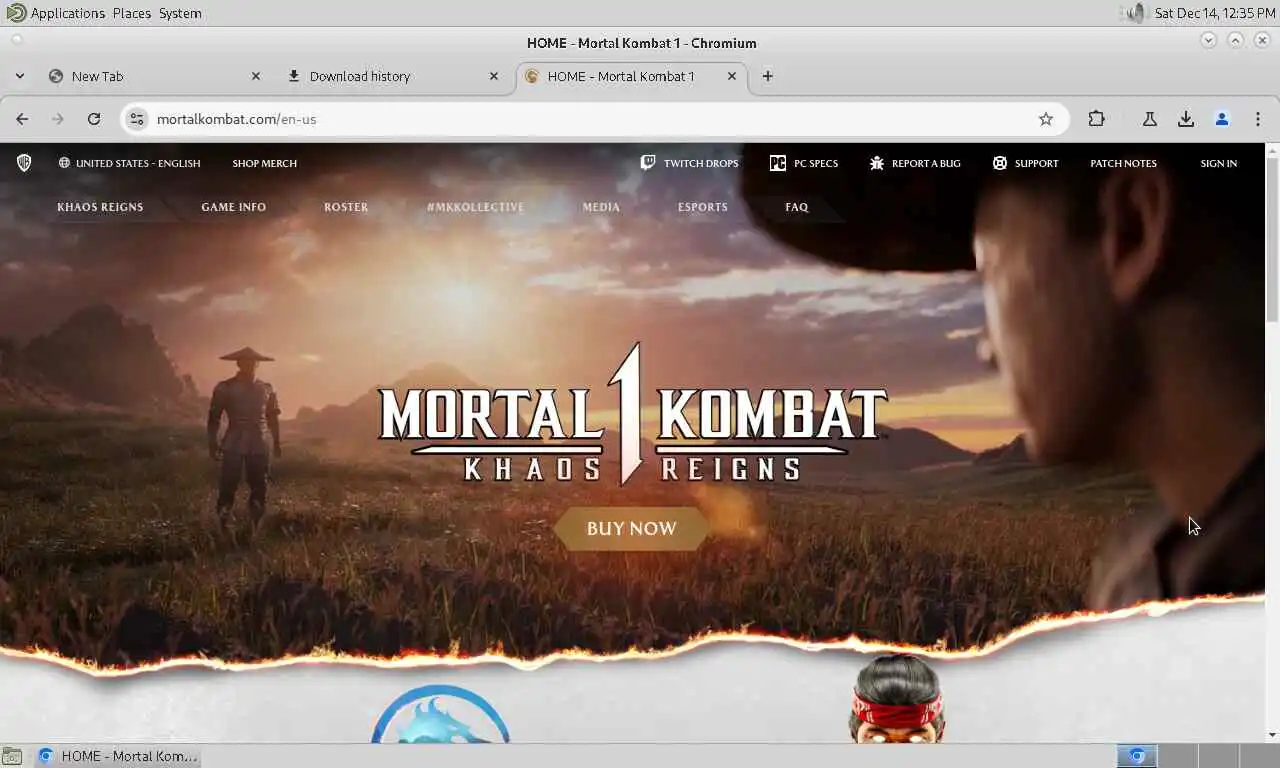The width and height of the screenshot is (1280, 768).
Task: Expand the tab search dropdown arrow
Action: tap(20, 76)
